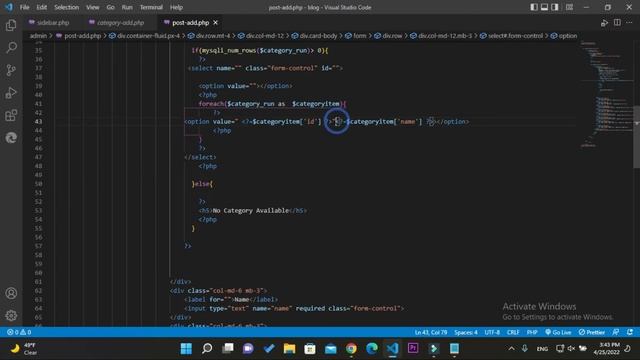Split the editor to the right
The width and height of the screenshot is (640, 360).
click(x=617, y=23)
